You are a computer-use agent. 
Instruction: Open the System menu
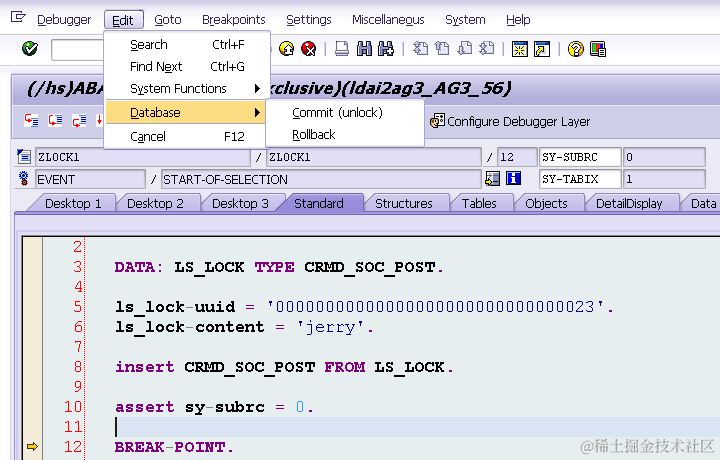[x=465, y=20]
